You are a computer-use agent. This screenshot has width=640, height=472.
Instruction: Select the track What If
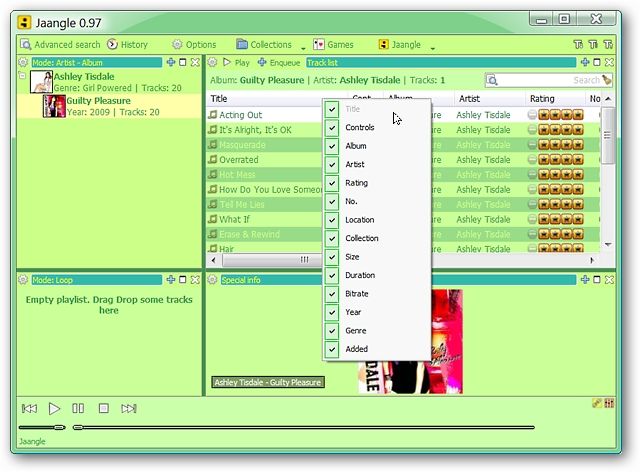click(x=234, y=219)
